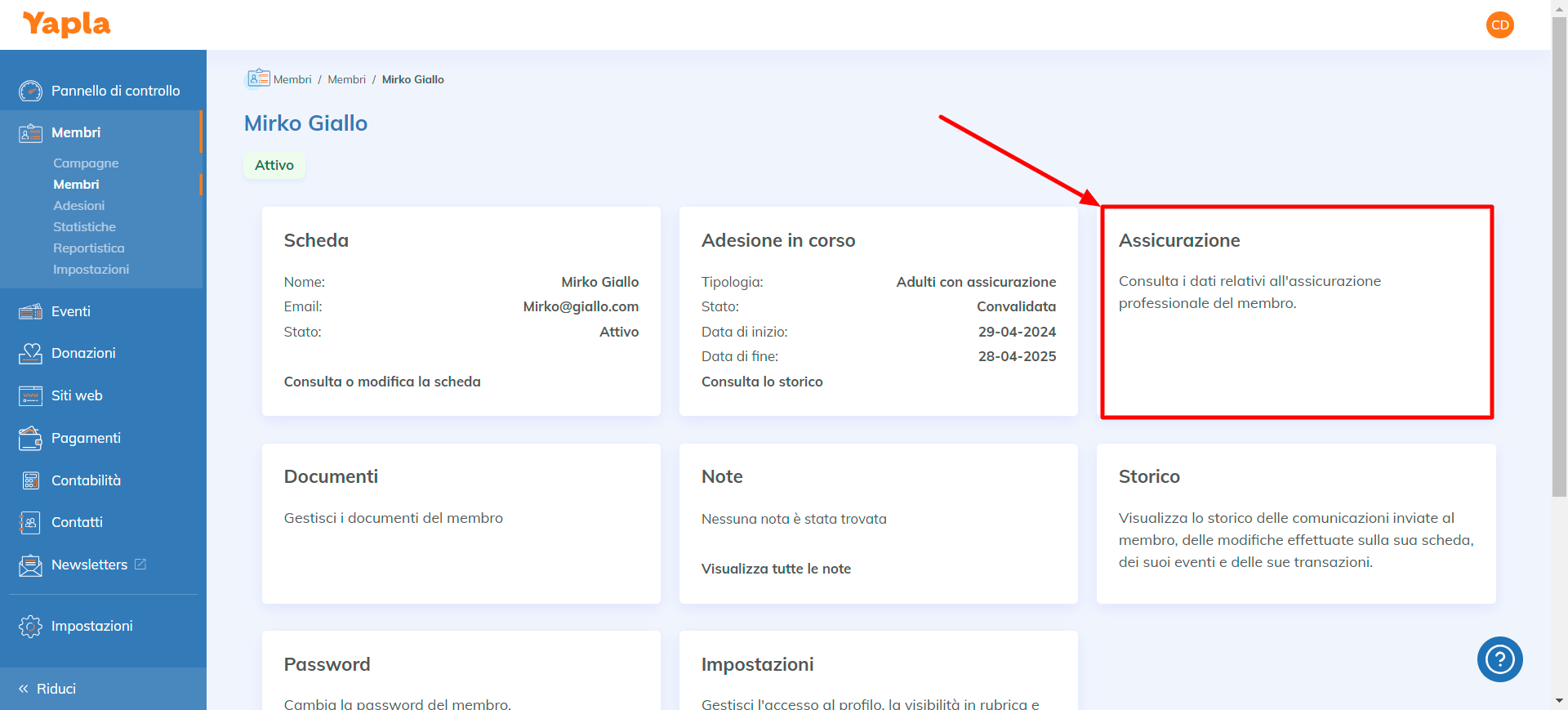This screenshot has height=710, width=1568.
Task: Collapse the sidebar with Riduci
Action: coord(48,689)
